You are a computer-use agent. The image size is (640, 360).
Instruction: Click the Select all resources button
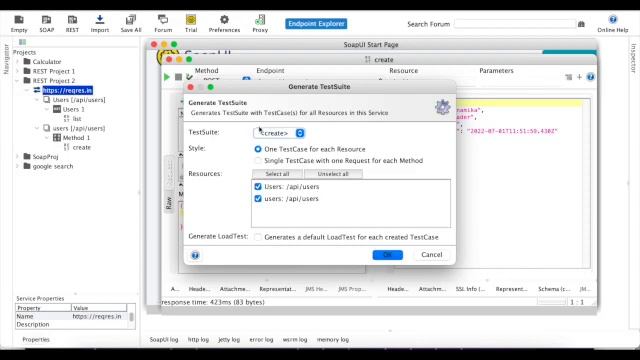point(278,174)
